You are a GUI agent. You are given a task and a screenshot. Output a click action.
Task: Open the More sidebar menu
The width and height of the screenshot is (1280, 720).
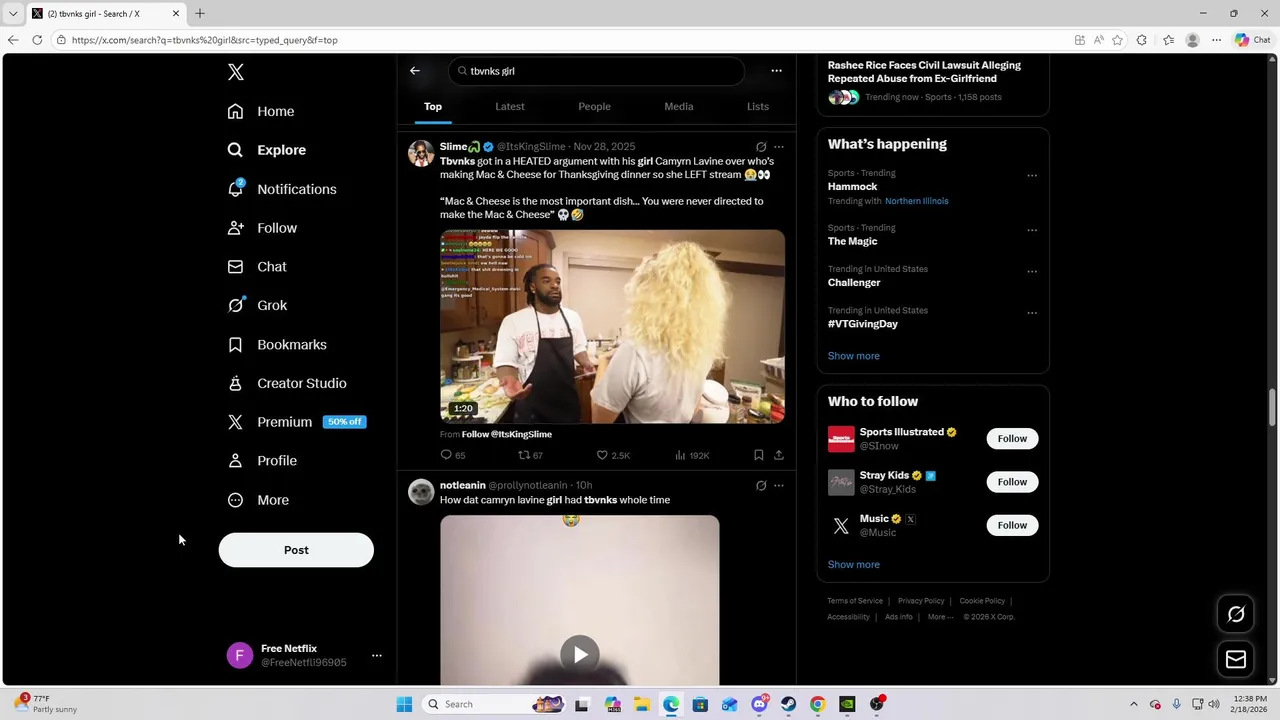(x=258, y=500)
